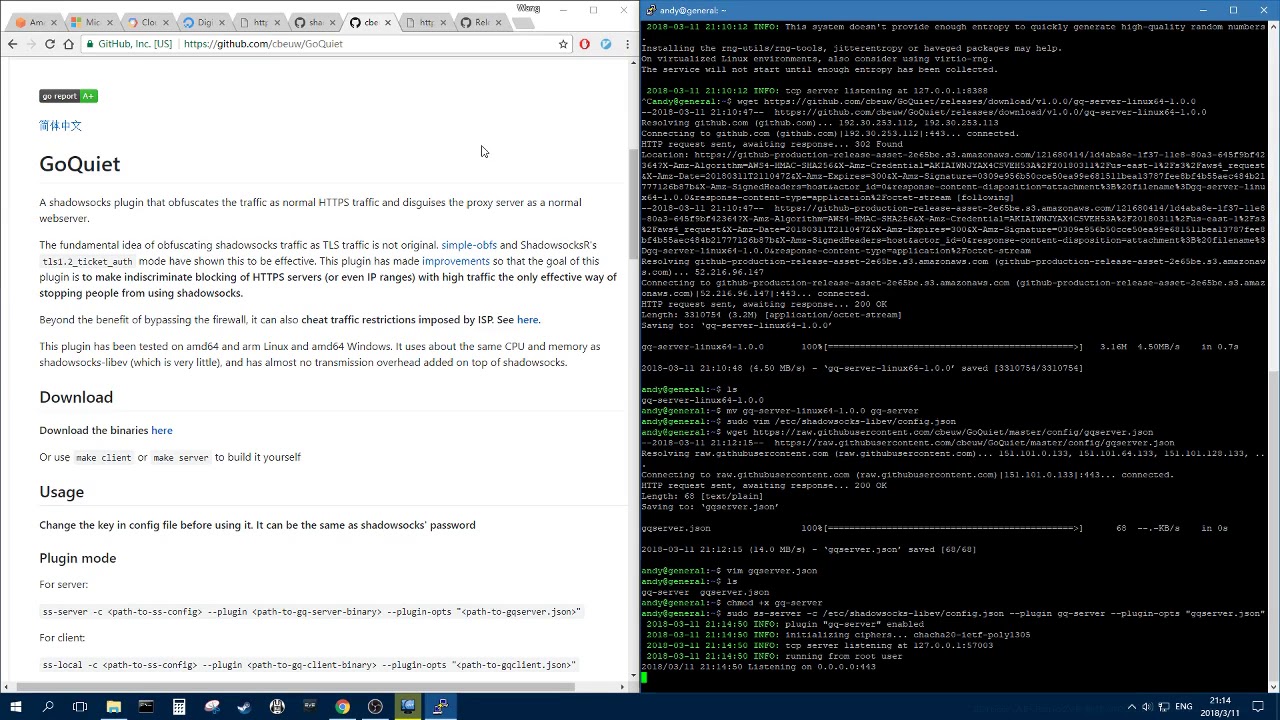Click 'here' link under Download
This screenshot has height=720, width=1280.
point(162,430)
